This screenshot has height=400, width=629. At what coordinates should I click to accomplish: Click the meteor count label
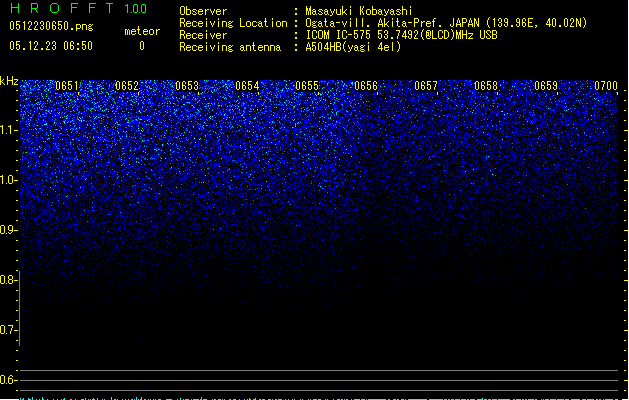click(x=142, y=31)
